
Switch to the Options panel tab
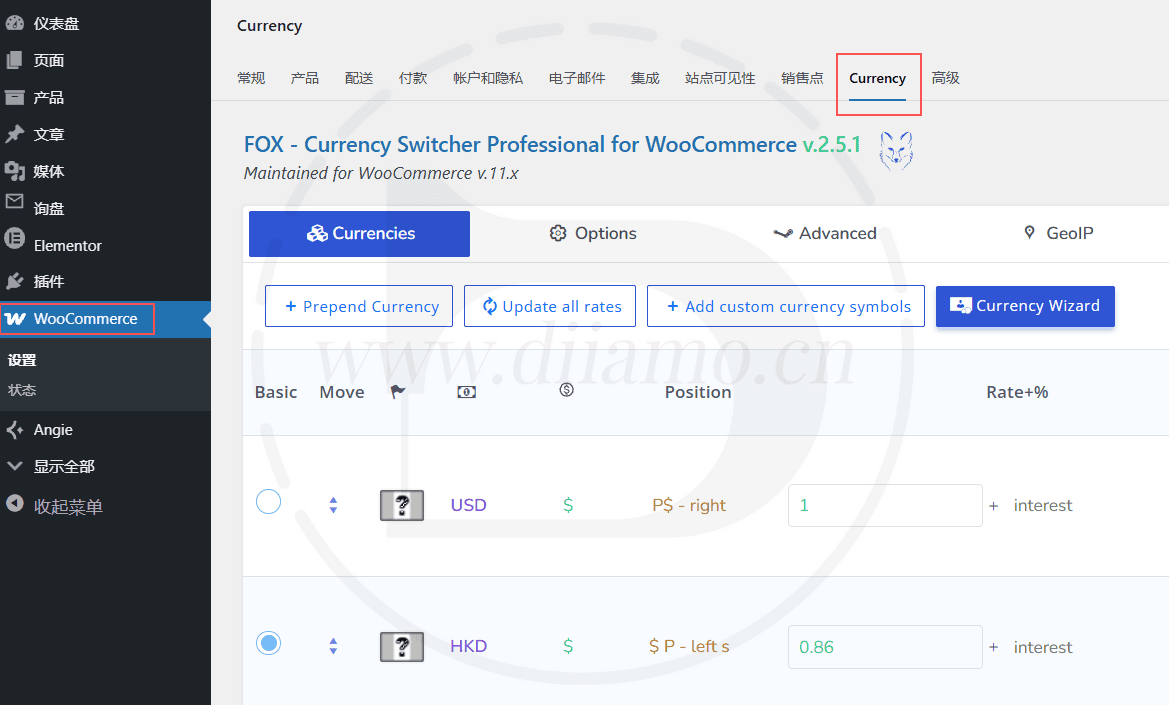[x=593, y=233]
